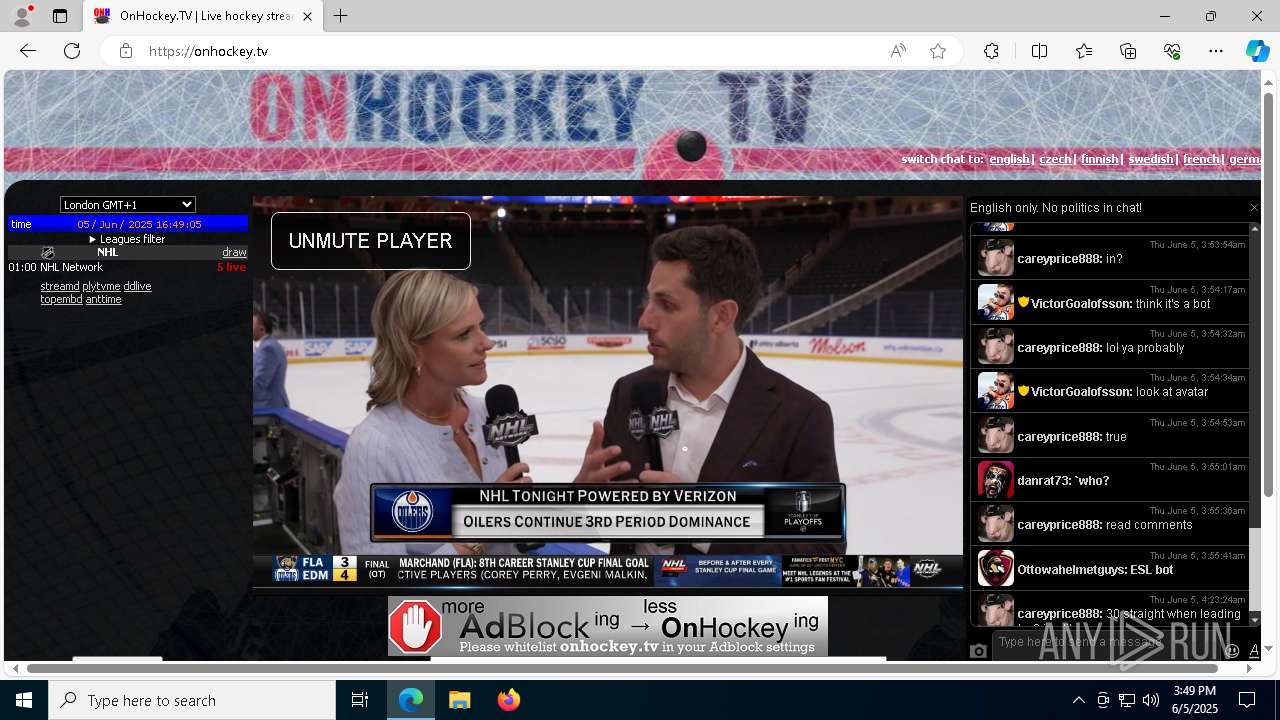Image resolution: width=1280 pixels, height=720 pixels.
Task: Open Browser essentials heart icon
Action: click(x=1172, y=51)
